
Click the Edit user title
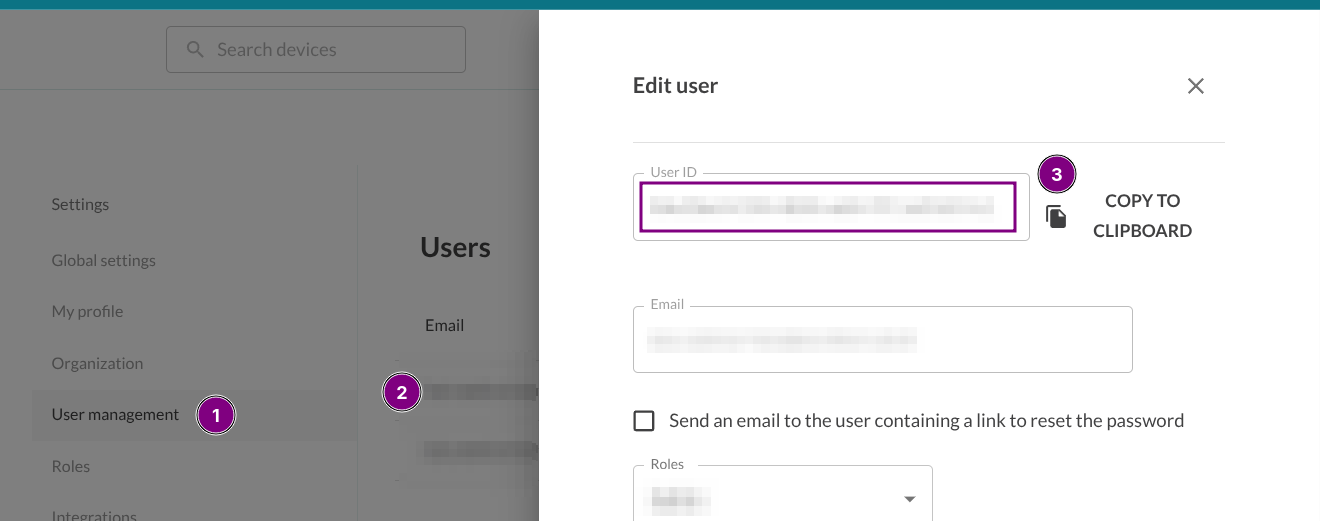(675, 85)
